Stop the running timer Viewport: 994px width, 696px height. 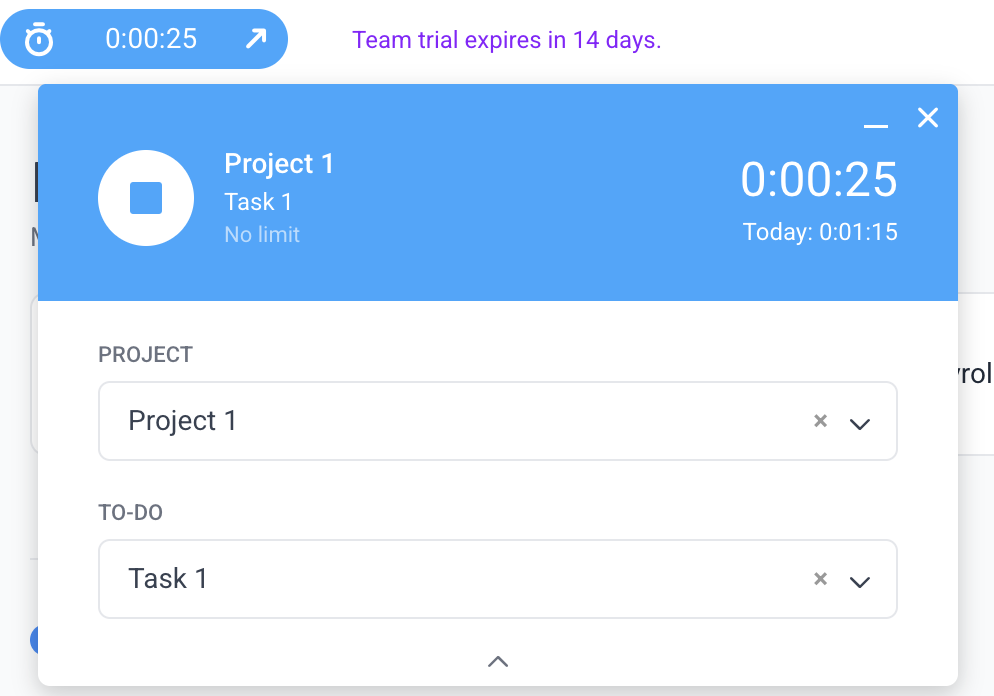click(x=146, y=198)
